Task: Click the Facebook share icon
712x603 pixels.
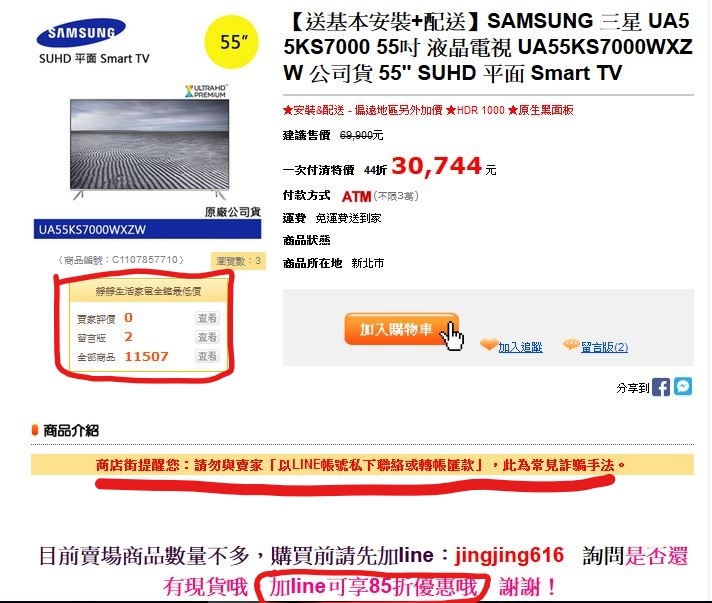Action: coord(661,387)
